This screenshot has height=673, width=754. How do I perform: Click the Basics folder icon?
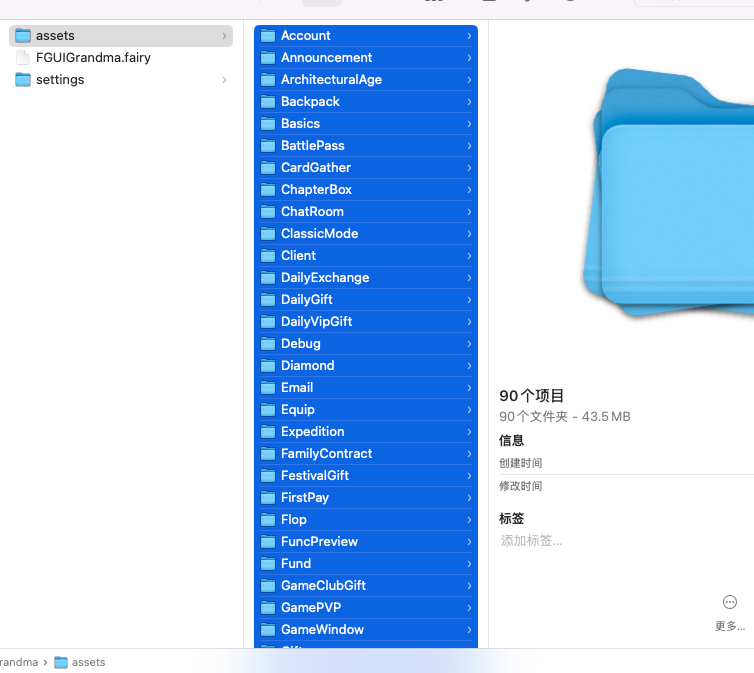[x=268, y=124]
